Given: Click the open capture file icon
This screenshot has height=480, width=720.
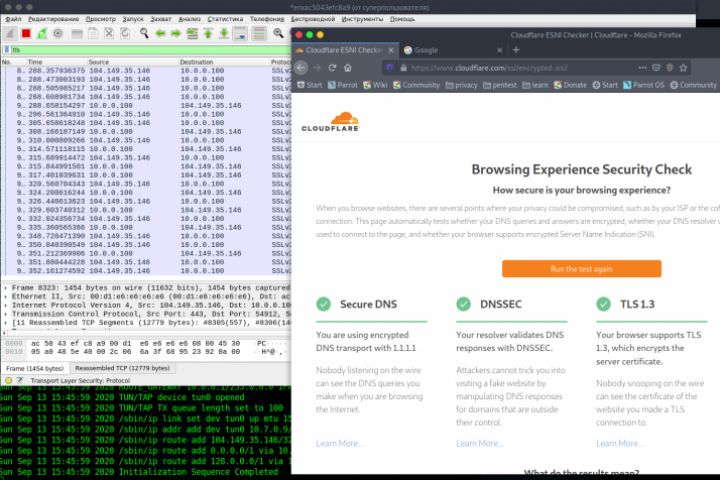Looking at the screenshot, I should pyautogui.click(x=77, y=34).
